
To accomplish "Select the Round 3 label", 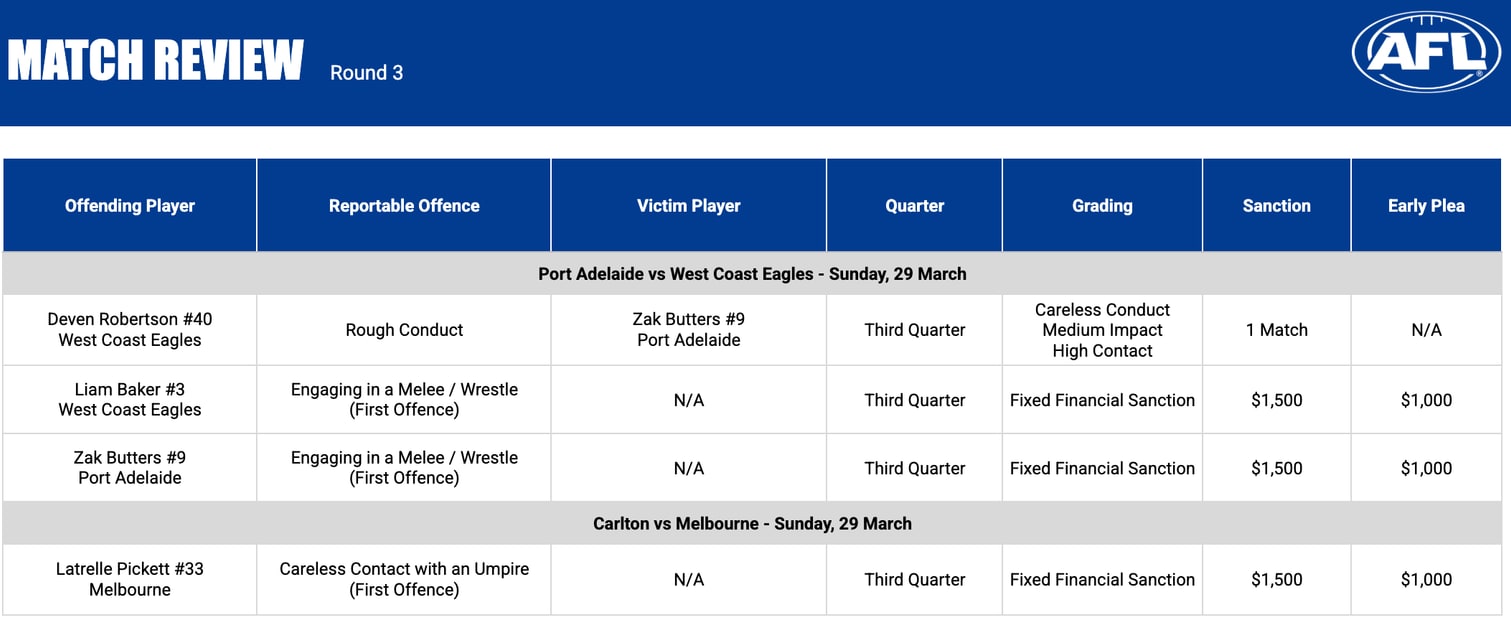I will (x=366, y=73).
